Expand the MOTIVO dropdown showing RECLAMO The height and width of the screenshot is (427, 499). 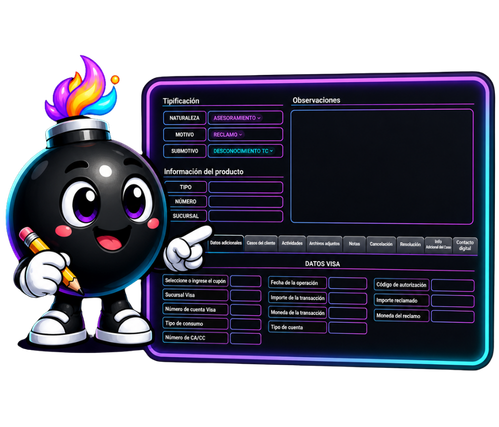point(245,134)
